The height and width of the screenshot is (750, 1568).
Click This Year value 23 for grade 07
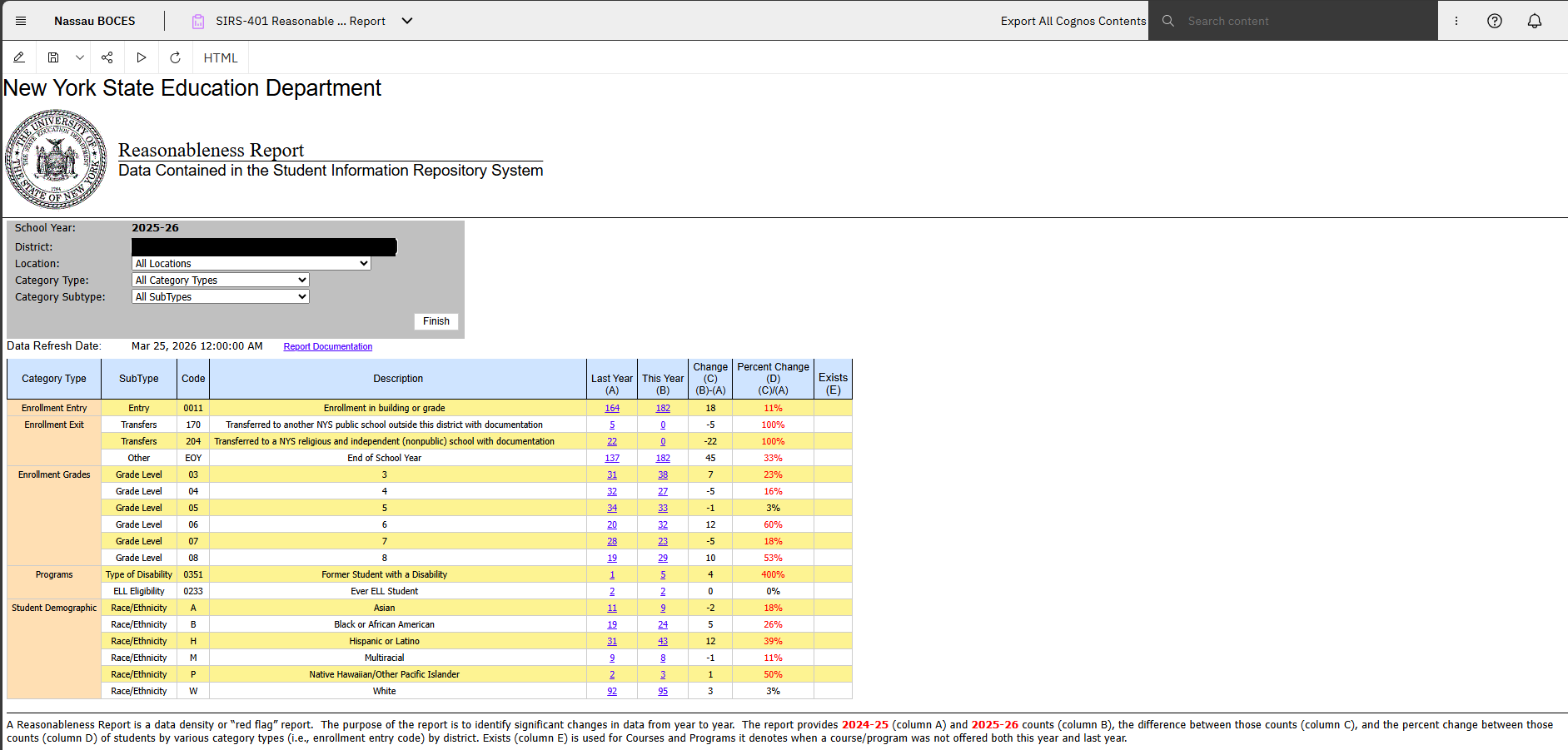663,541
